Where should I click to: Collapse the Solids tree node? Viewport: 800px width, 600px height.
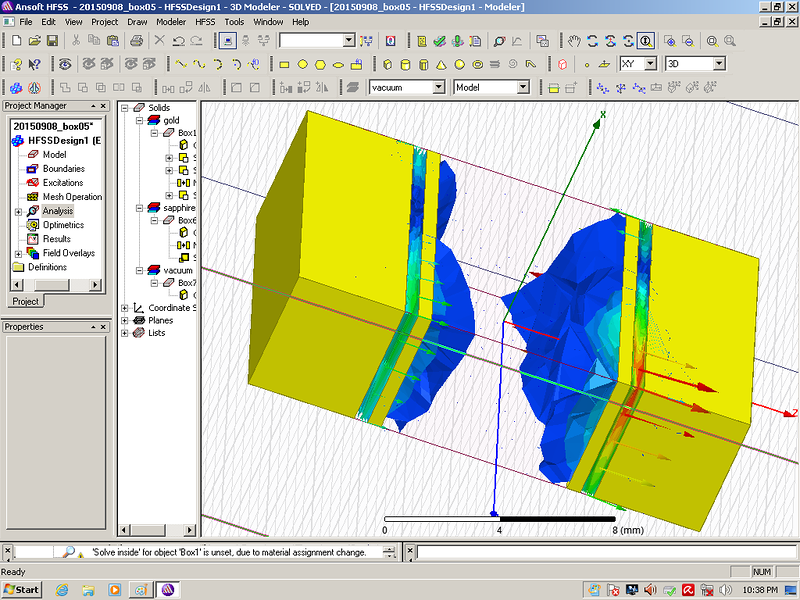click(x=125, y=107)
